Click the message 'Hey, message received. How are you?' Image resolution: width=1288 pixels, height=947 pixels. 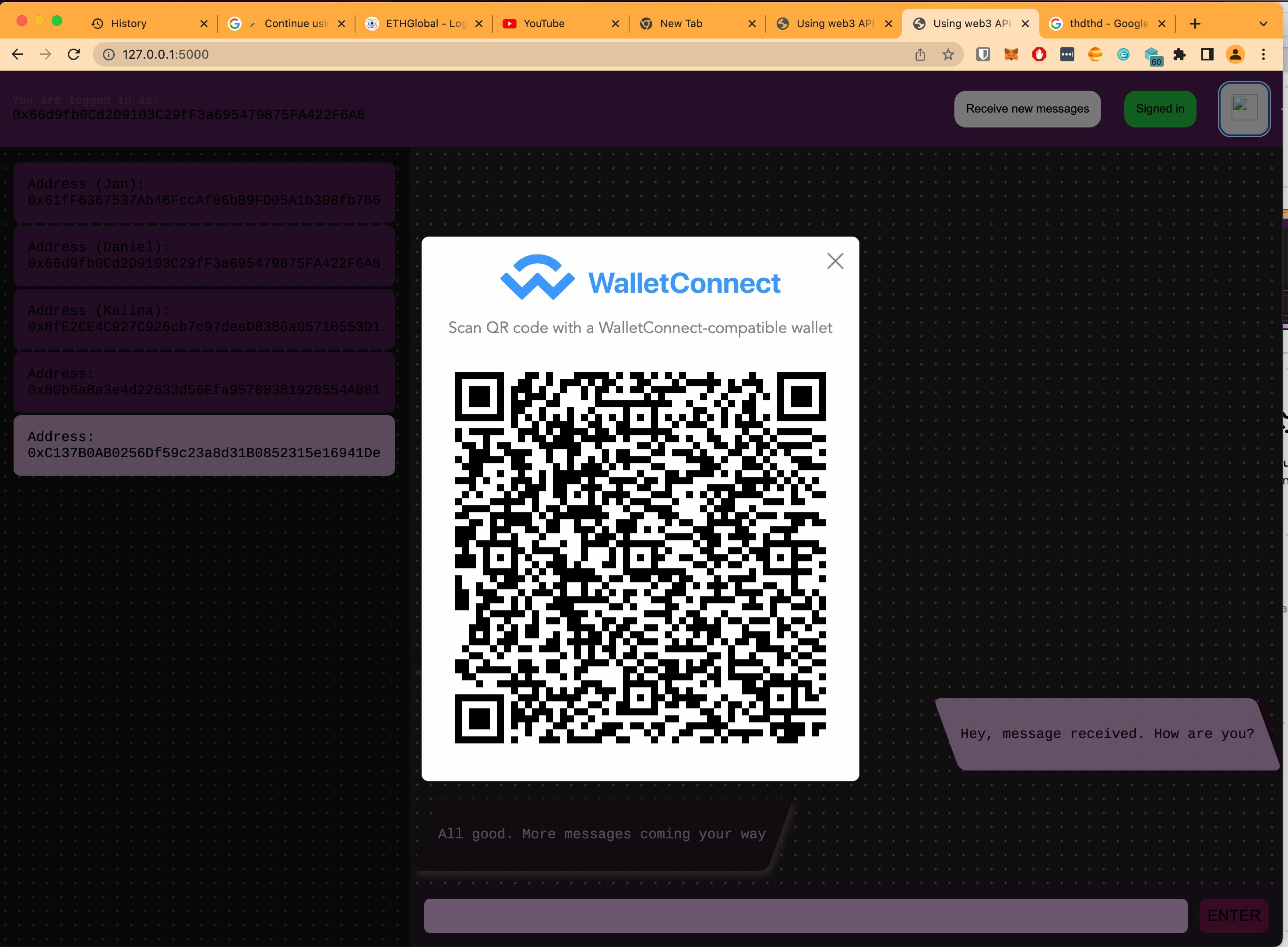point(1107,734)
